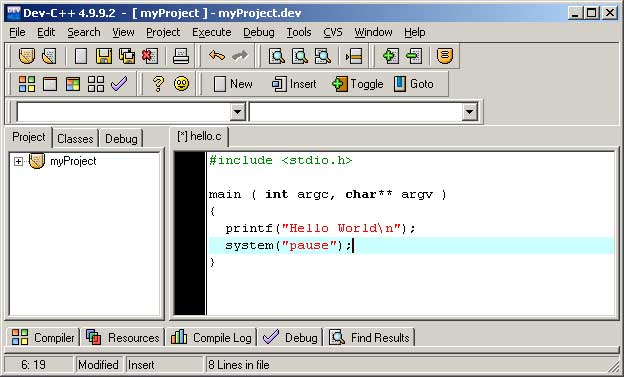Click the Print icon in toolbar
This screenshot has width=624, height=377.
coord(181,56)
